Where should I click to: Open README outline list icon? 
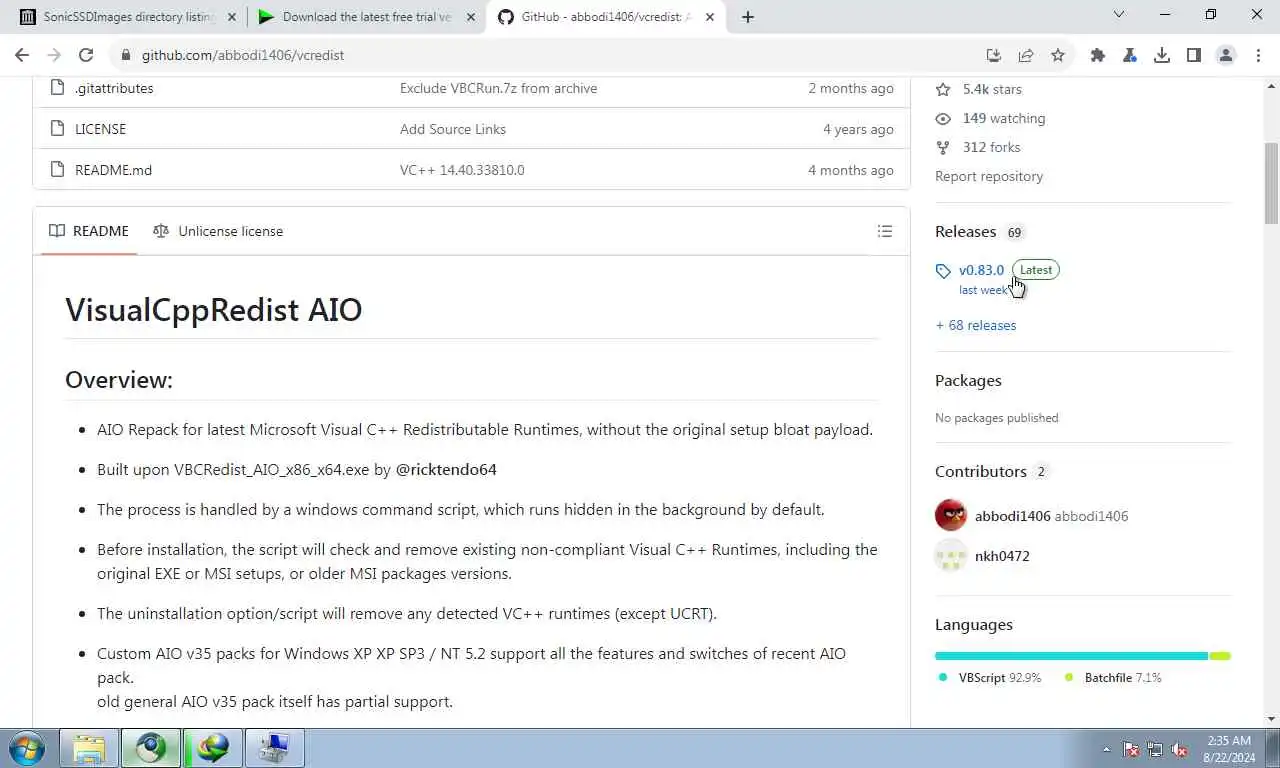[x=885, y=231]
